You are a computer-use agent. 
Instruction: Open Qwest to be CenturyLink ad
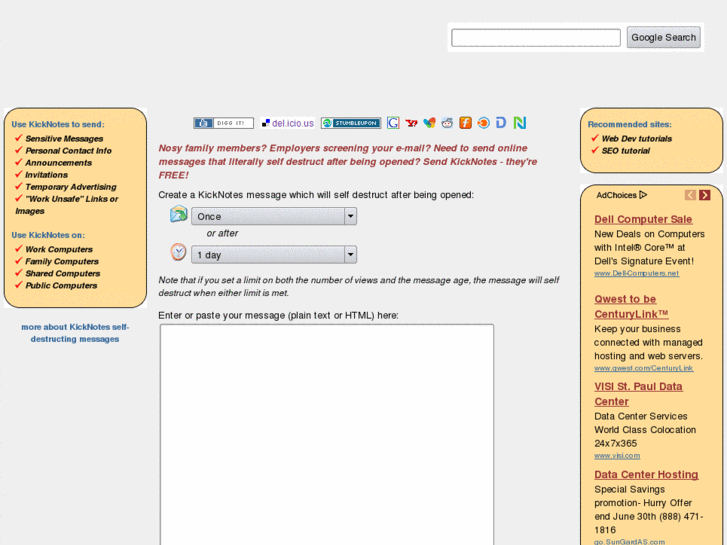pos(631,307)
